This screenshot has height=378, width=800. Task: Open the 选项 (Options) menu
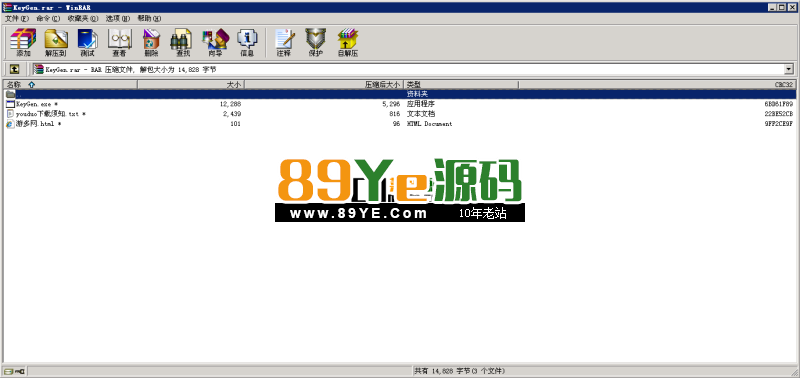click(118, 18)
